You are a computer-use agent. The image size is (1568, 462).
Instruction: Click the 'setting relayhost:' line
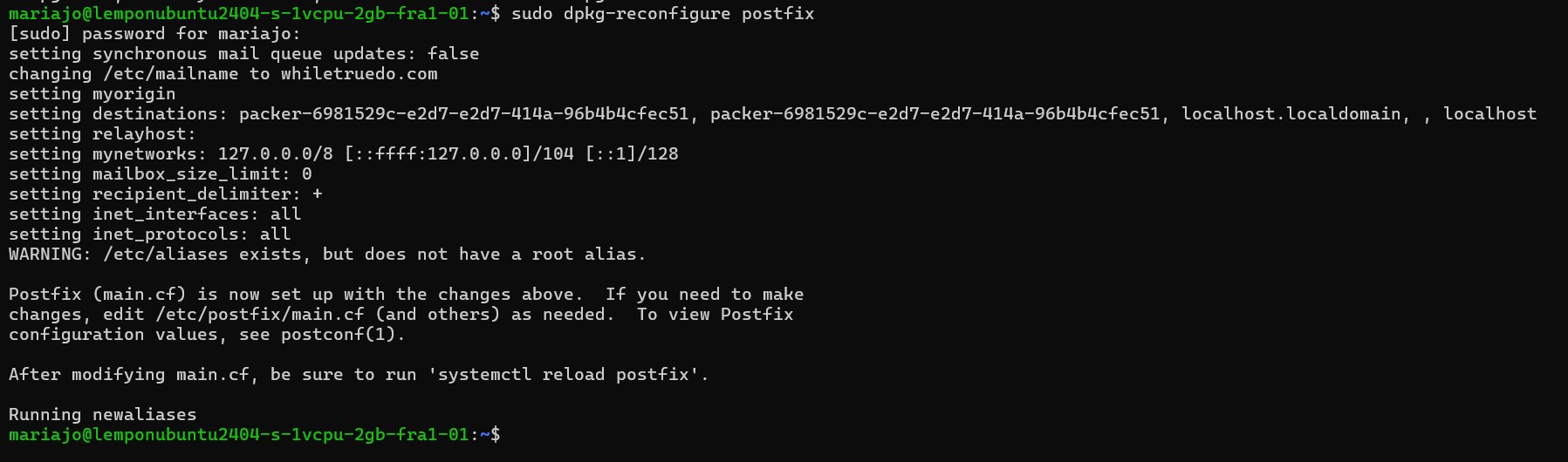102,133
